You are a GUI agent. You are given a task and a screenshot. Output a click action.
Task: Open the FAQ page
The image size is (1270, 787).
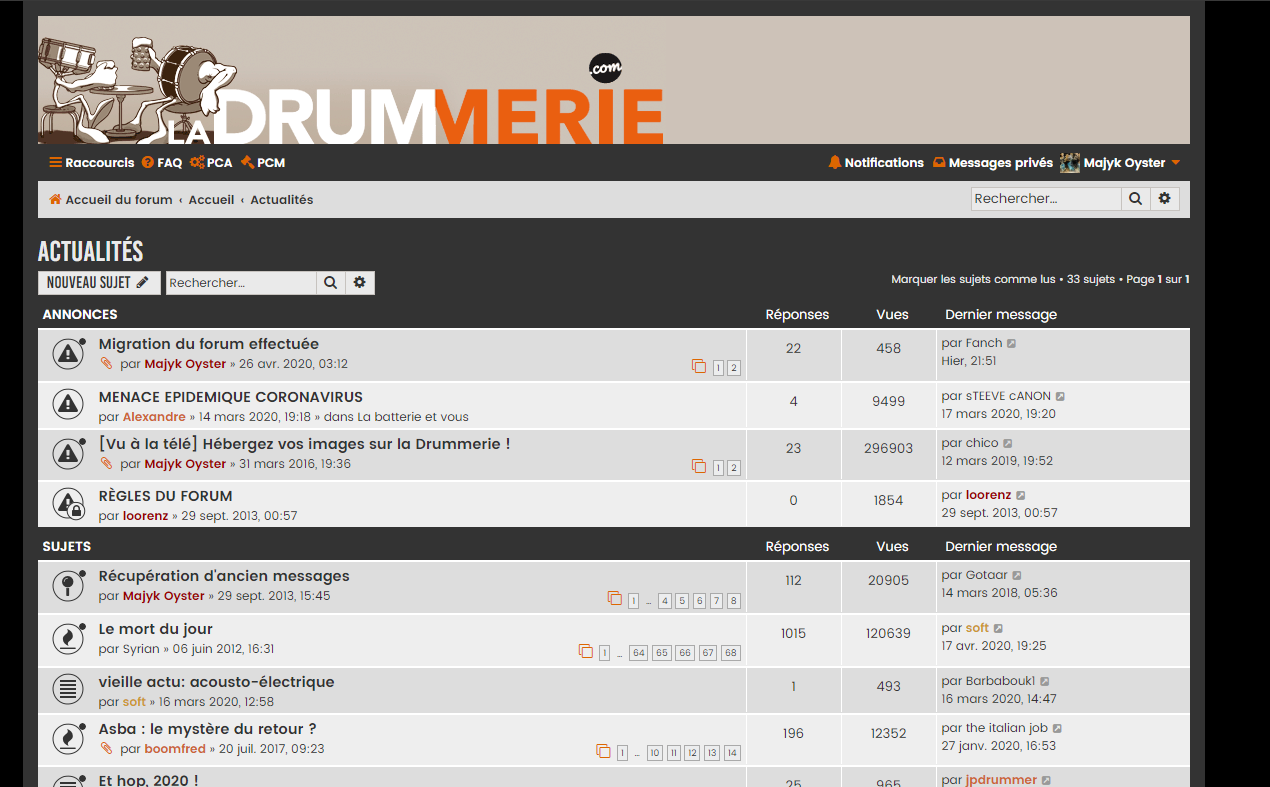point(162,163)
